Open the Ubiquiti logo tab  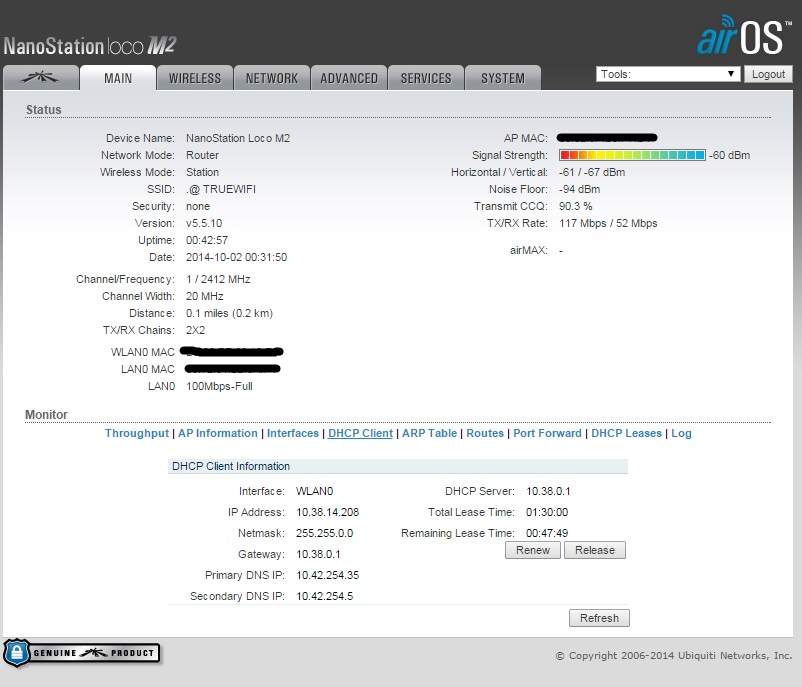[x=41, y=78]
